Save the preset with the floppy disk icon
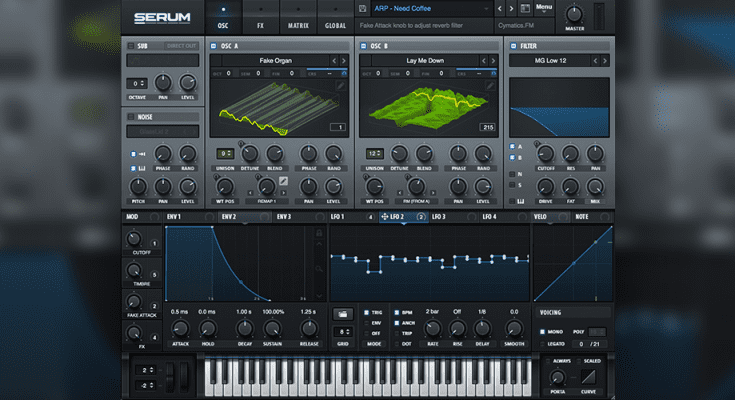 click(362, 8)
